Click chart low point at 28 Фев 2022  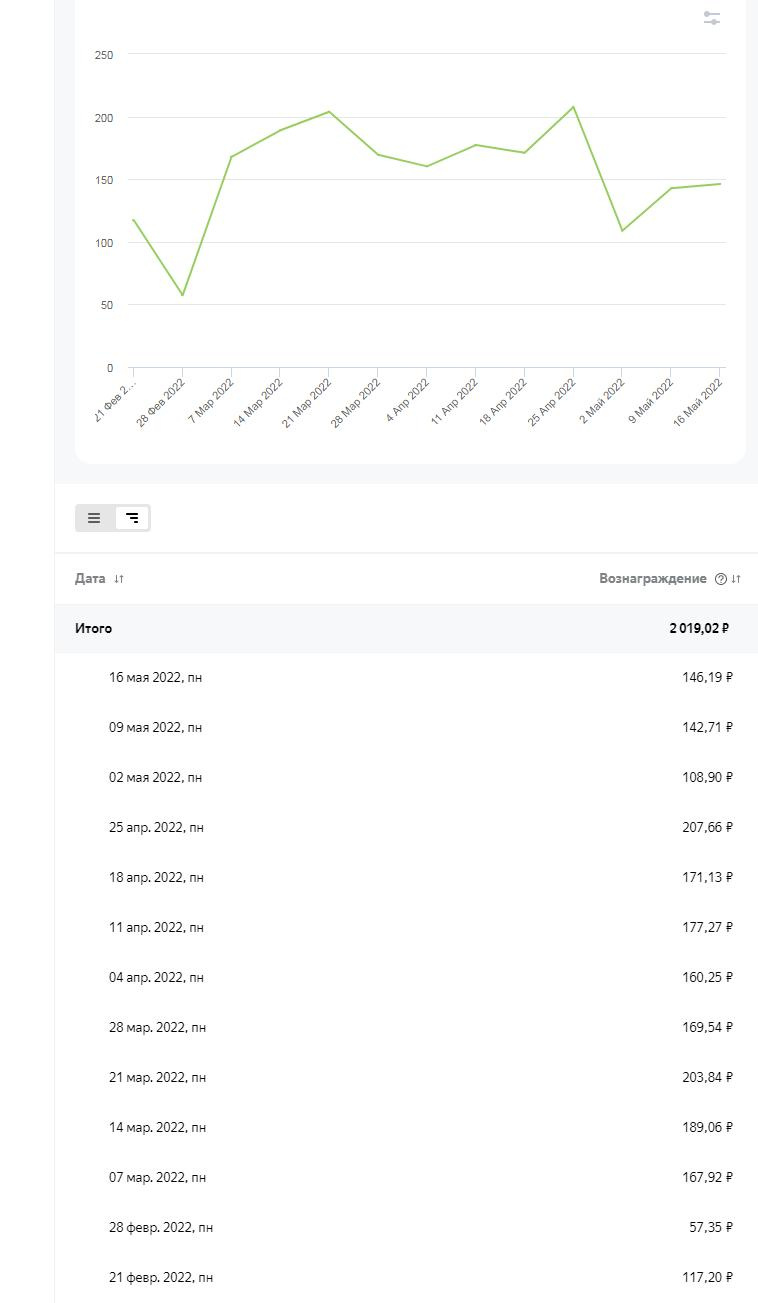tap(182, 295)
